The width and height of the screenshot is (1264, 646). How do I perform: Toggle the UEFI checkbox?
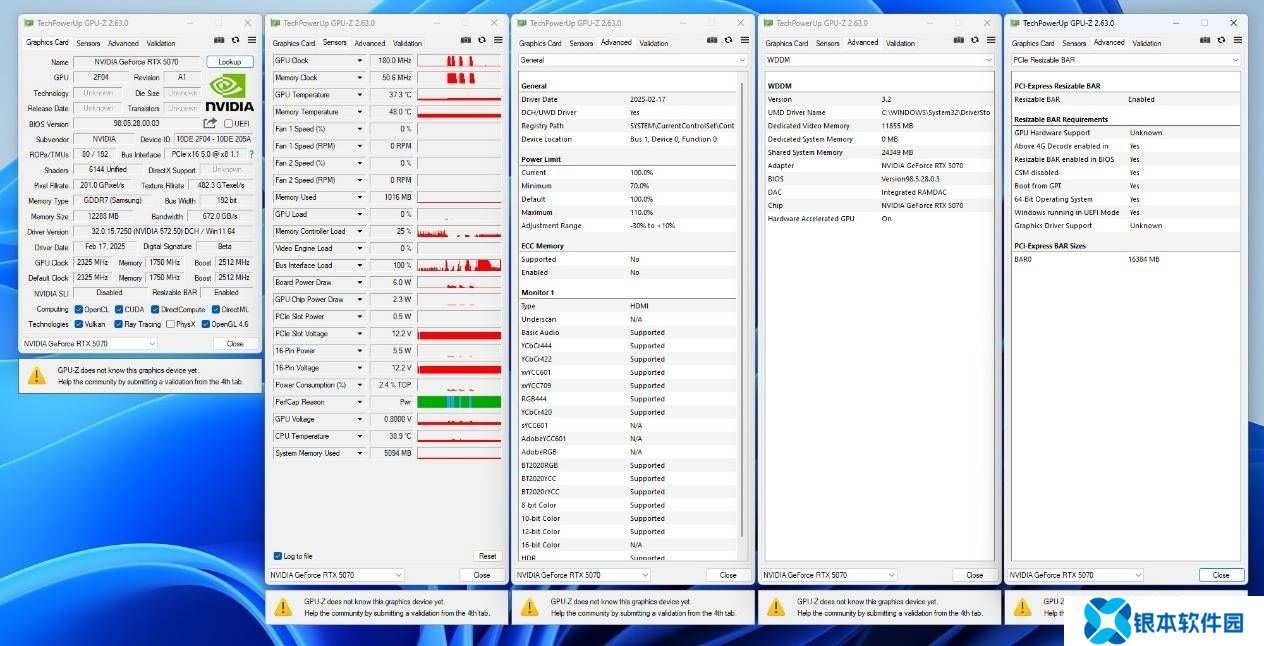click(229, 124)
